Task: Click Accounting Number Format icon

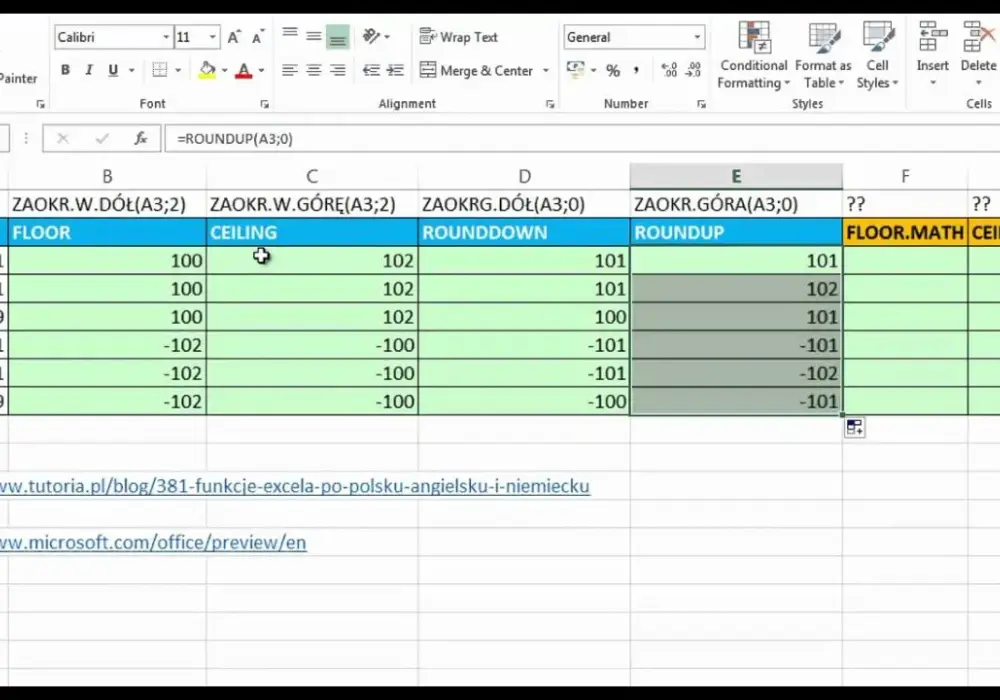Action: pyautogui.click(x=575, y=69)
